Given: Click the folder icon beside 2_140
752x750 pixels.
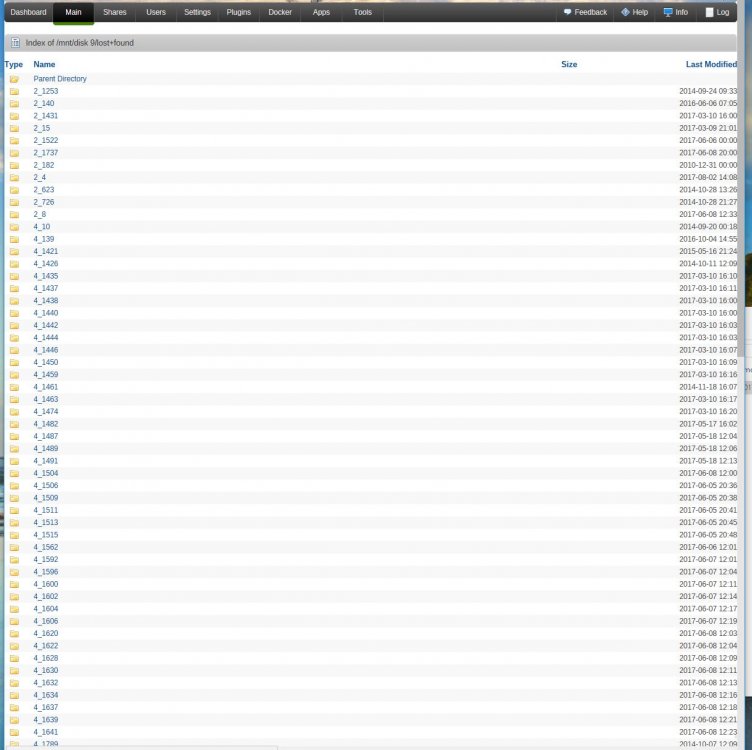Looking at the screenshot, I should [14, 104].
